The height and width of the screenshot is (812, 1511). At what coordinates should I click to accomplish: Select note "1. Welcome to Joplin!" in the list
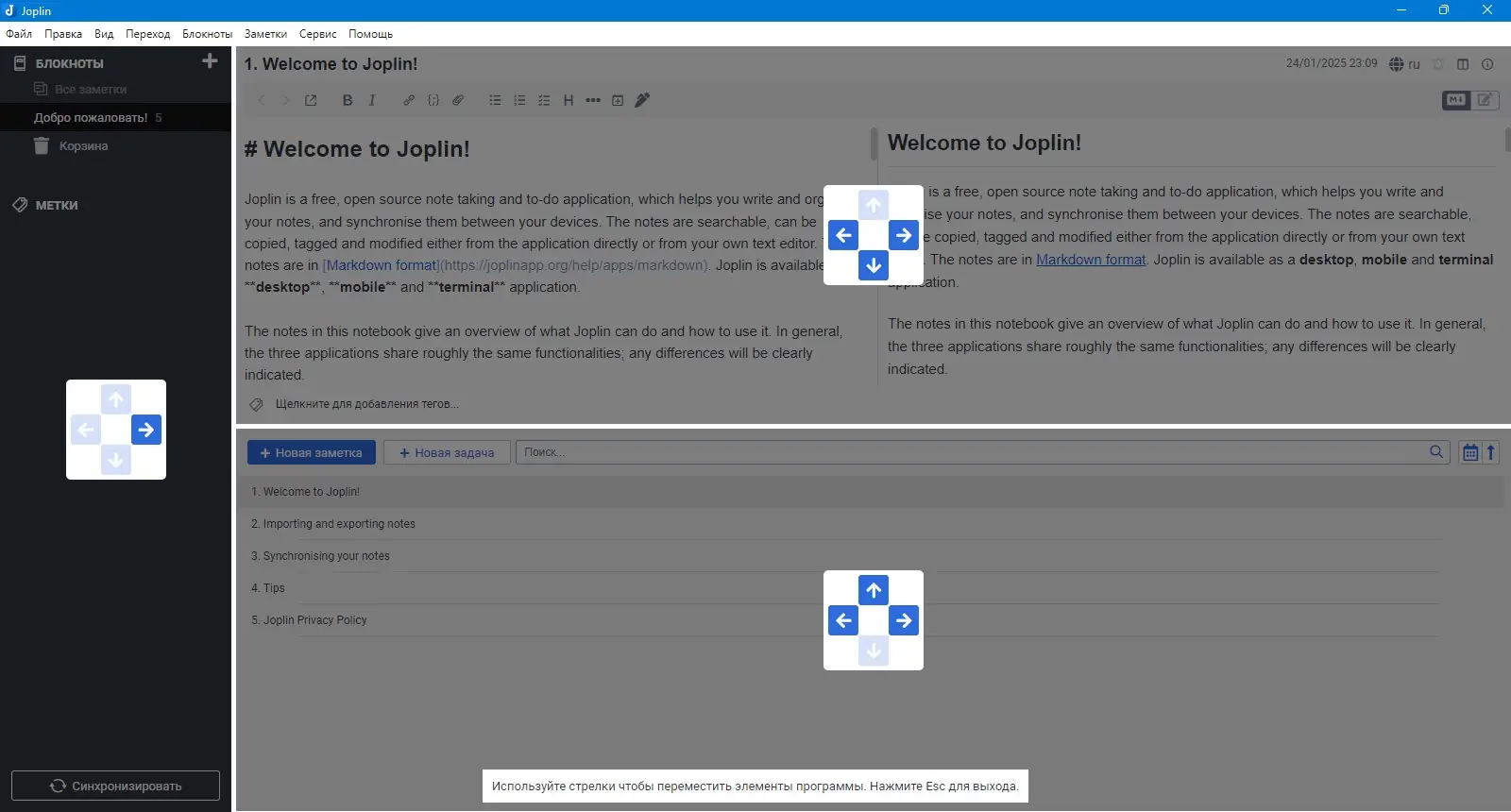870,492
